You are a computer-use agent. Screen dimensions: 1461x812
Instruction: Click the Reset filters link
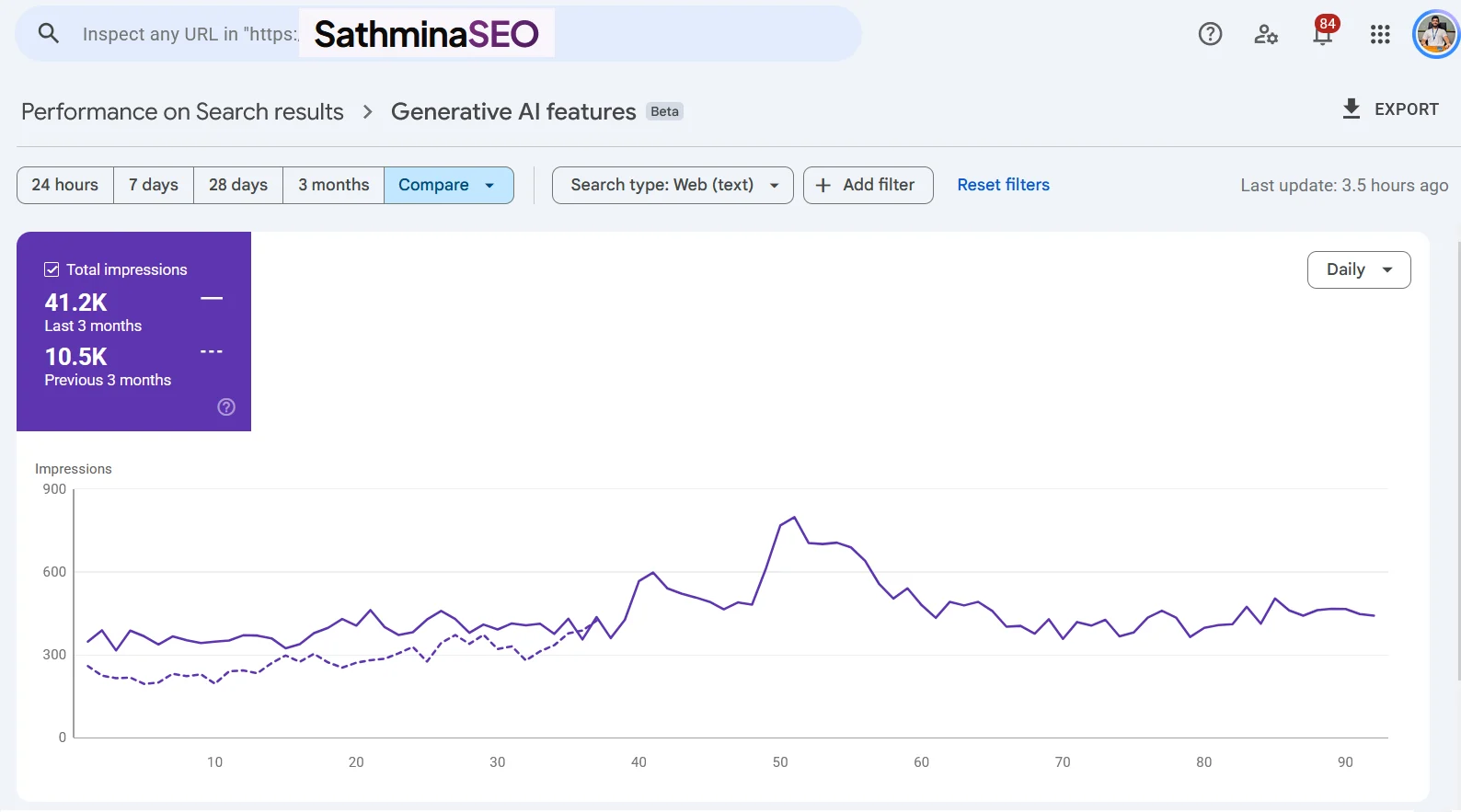click(x=1004, y=185)
